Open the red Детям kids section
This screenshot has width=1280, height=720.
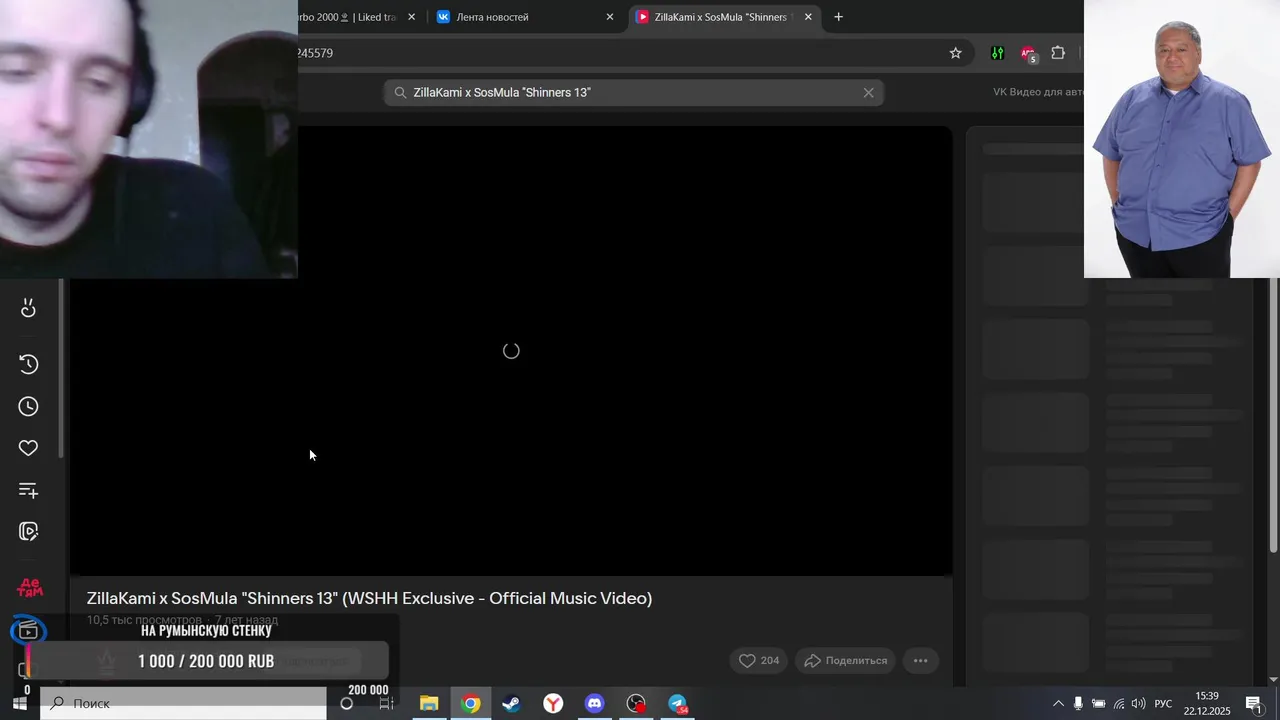29,588
